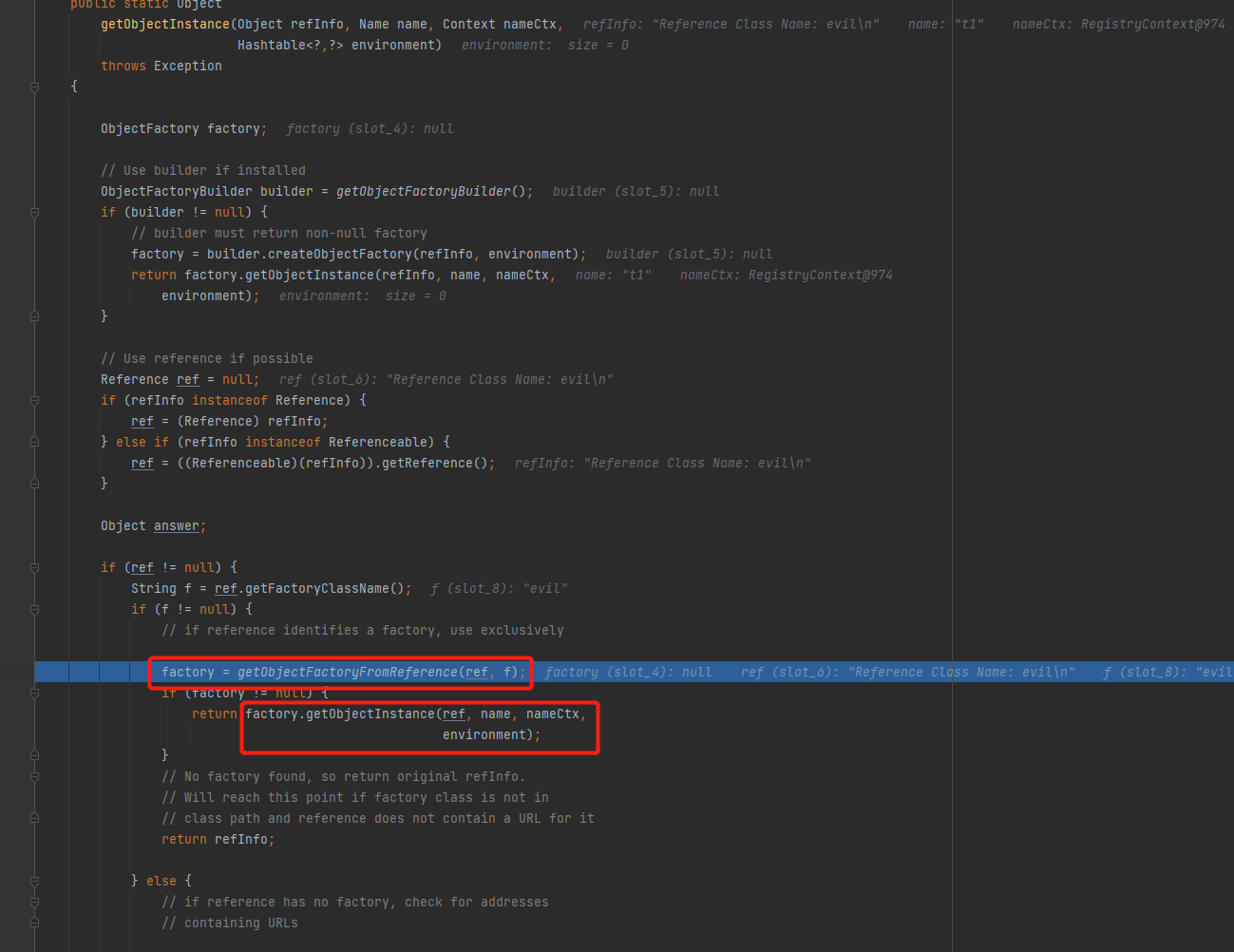The width and height of the screenshot is (1234, 952).
Task: Click the getObjectInstance method name in the signature
Action: [165, 24]
